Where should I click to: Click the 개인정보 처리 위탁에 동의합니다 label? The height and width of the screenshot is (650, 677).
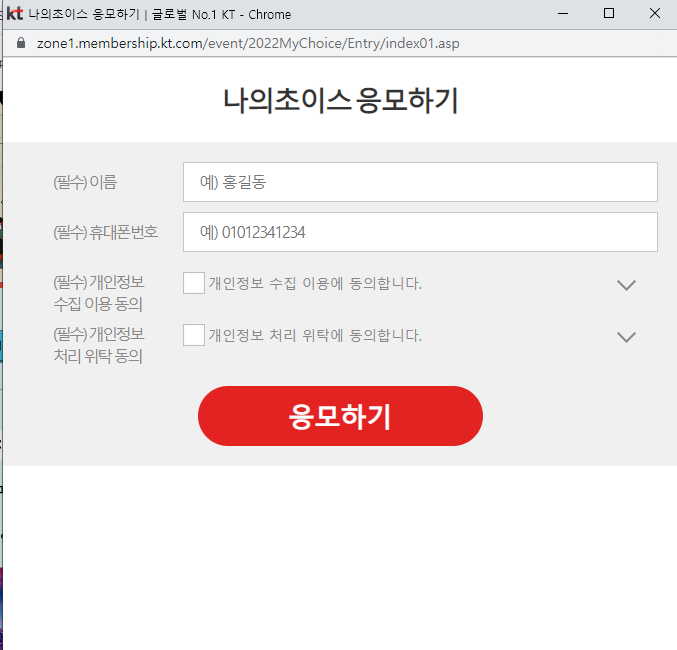[x=315, y=336]
